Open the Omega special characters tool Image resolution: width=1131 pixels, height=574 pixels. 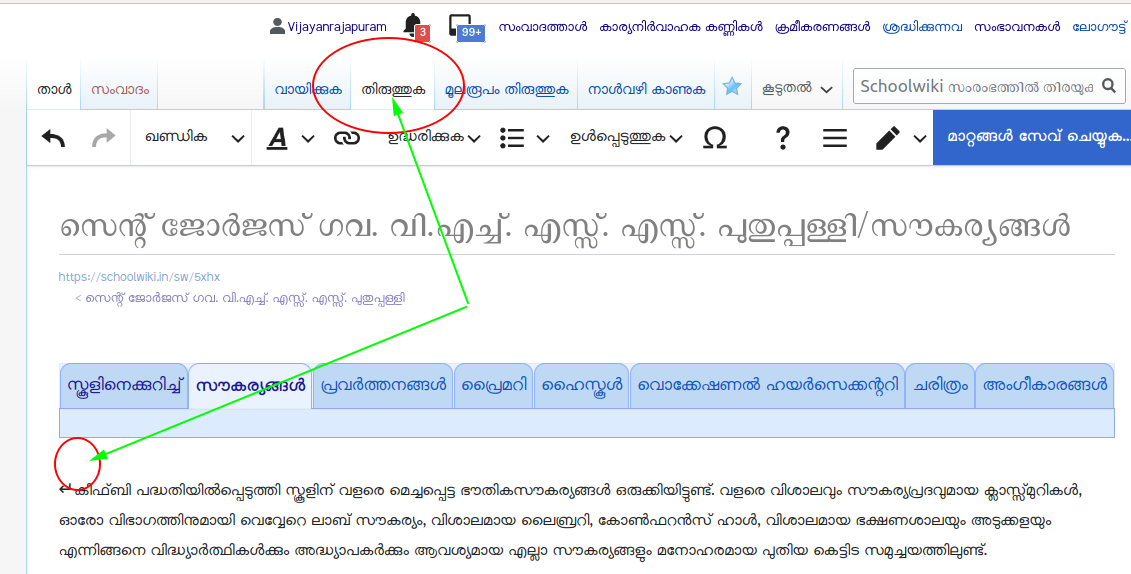714,139
